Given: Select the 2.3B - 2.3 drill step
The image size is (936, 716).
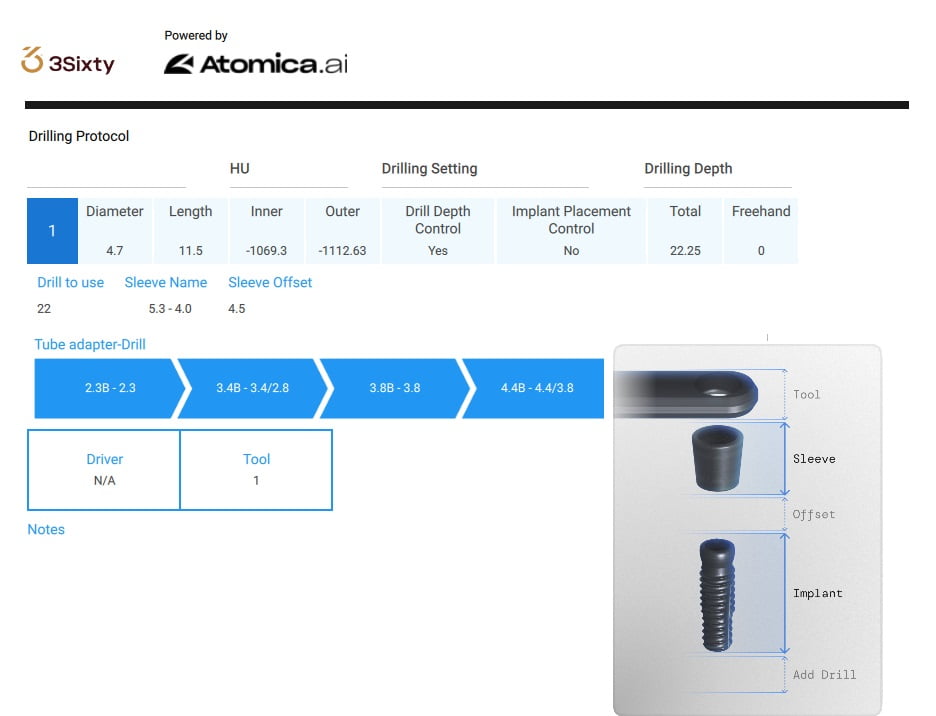Looking at the screenshot, I should click(x=110, y=388).
